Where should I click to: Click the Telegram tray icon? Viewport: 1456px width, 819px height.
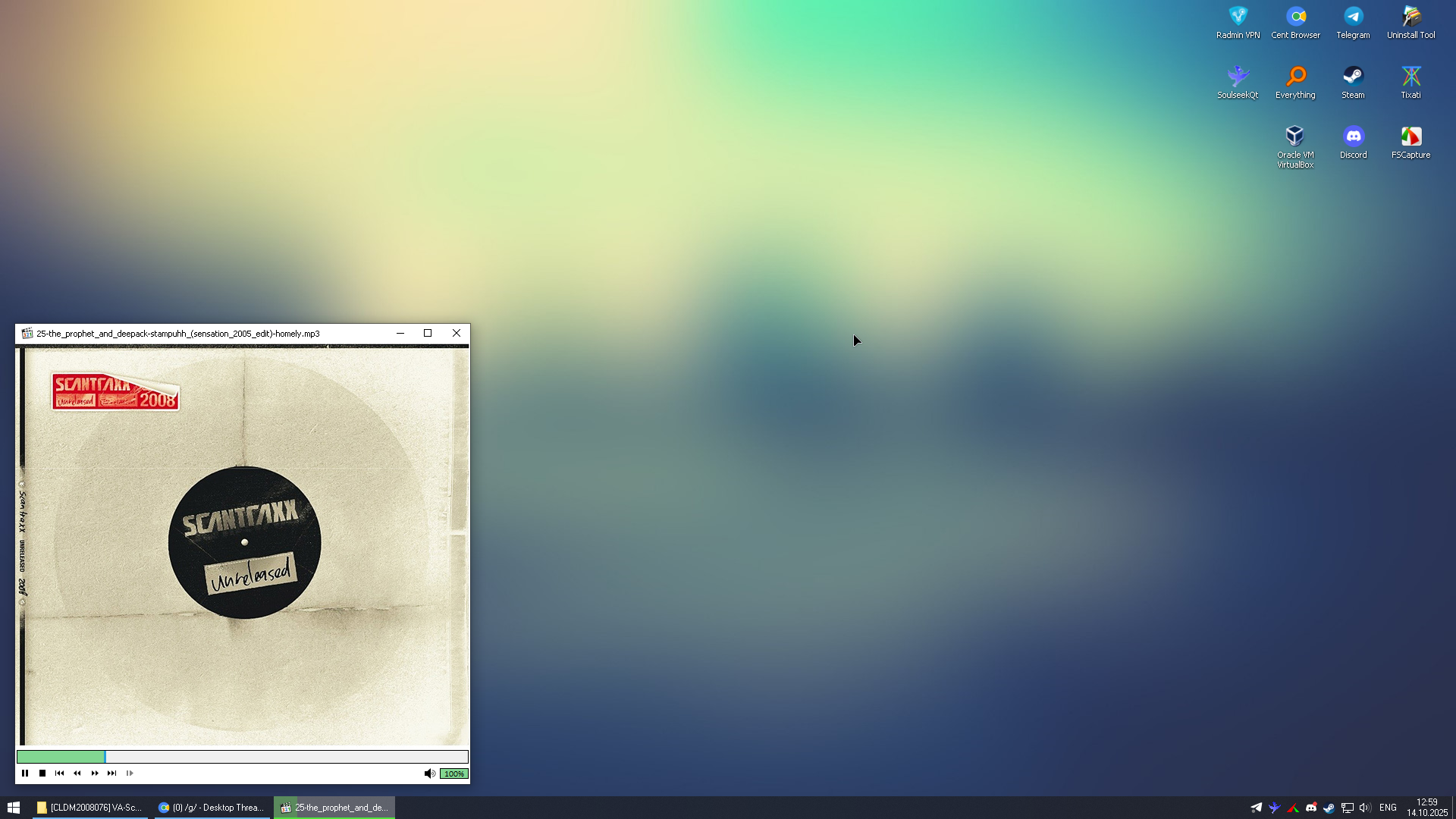pyautogui.click(x=1256, y=808)
